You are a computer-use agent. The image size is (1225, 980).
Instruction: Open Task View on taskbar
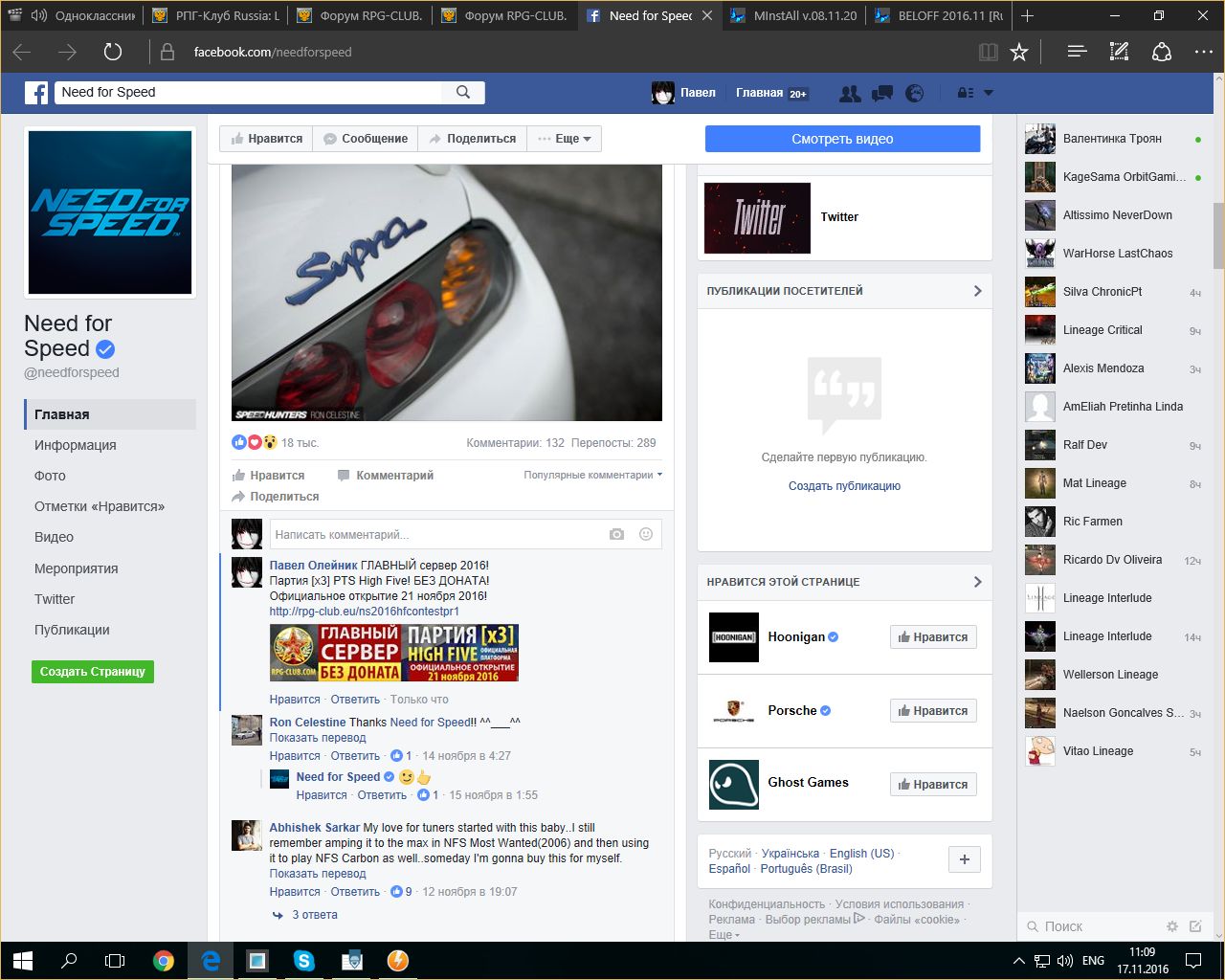point(115,960)
